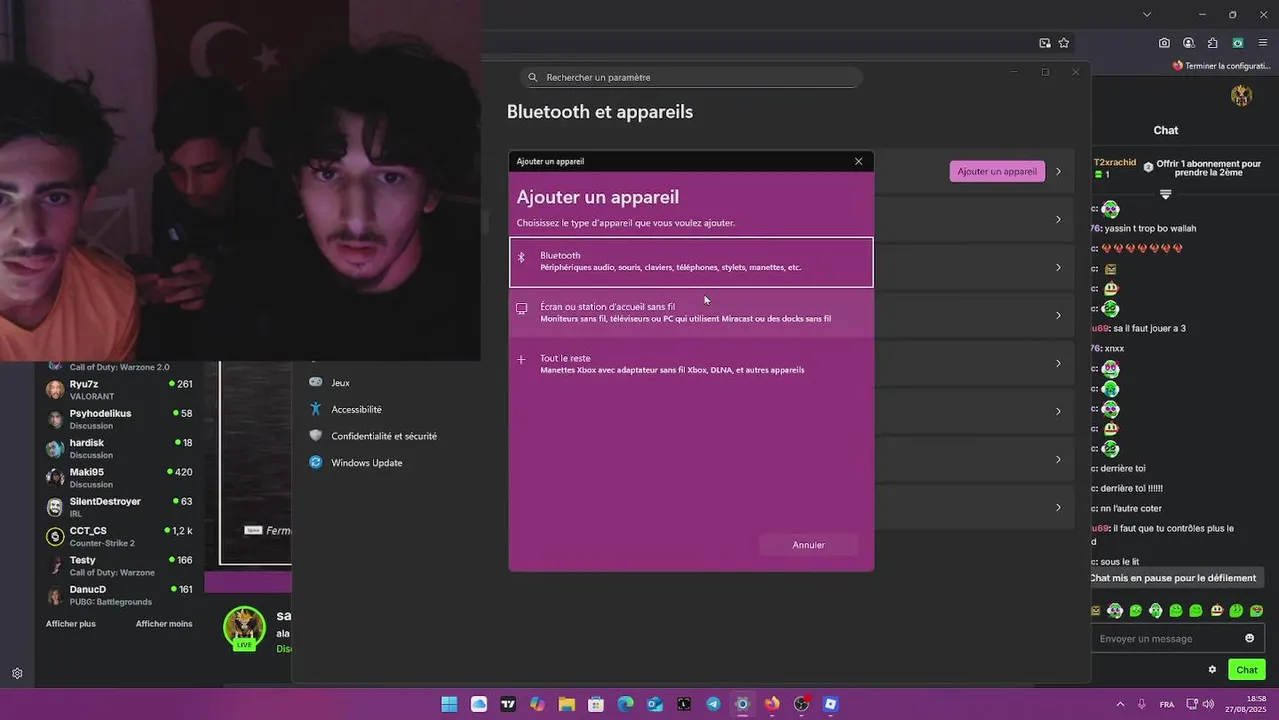The width and height of the screenshot is (1279, 720).
Task: Click the Jeux gamepad icon
Action: (316, 382)
